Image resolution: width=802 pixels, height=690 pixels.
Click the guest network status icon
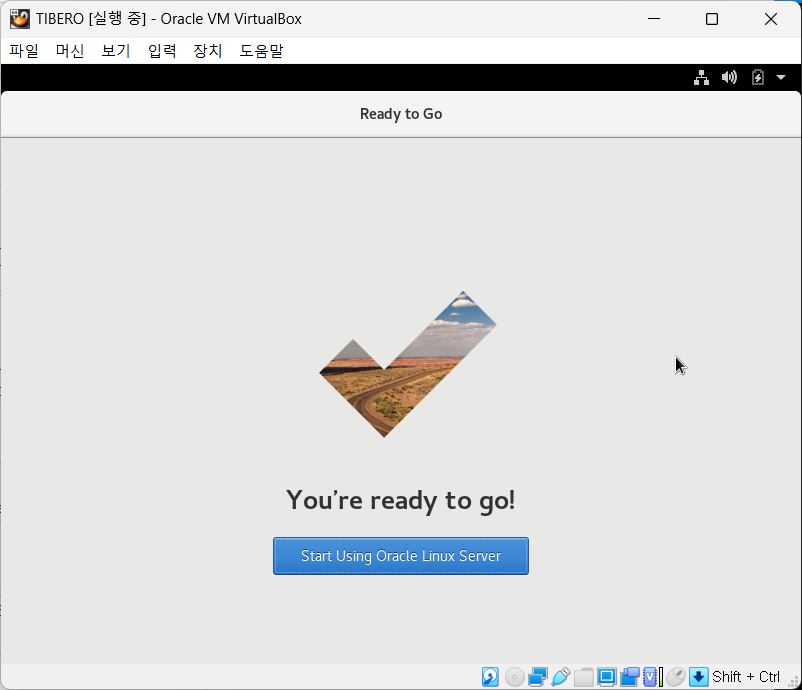coord(701,77)
